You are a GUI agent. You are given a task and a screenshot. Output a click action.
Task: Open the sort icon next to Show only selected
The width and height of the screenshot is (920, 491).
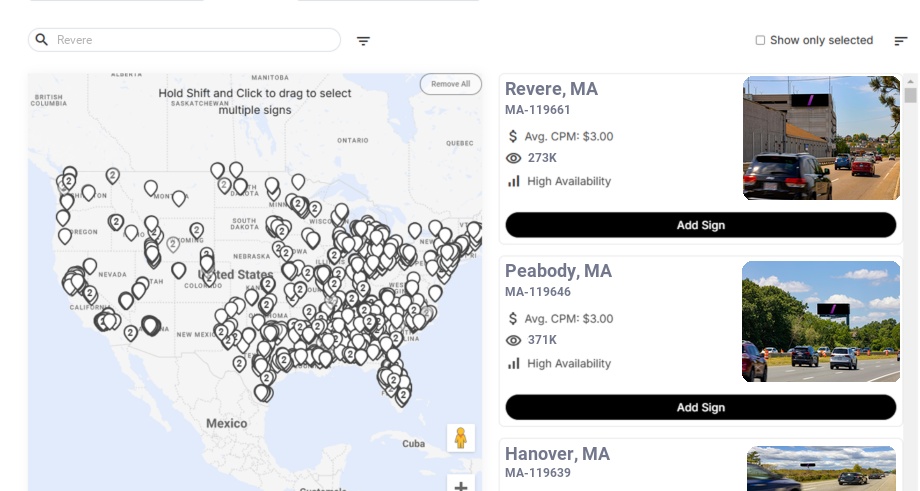(x=901, y=40)
